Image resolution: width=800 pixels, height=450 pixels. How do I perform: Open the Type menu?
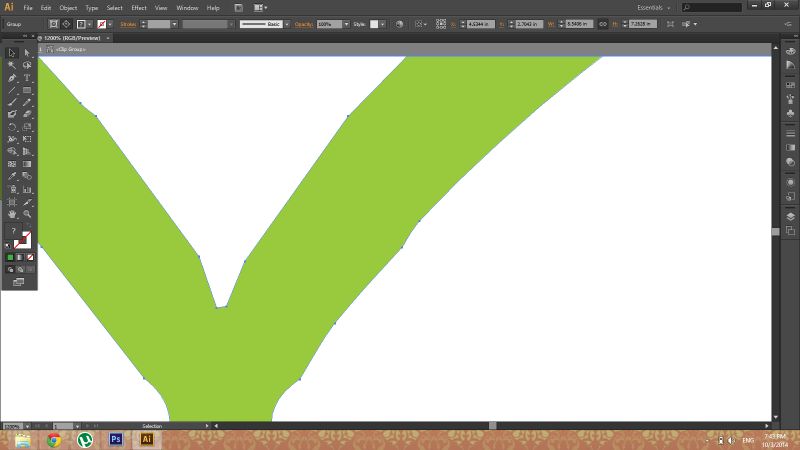[91, 8]
